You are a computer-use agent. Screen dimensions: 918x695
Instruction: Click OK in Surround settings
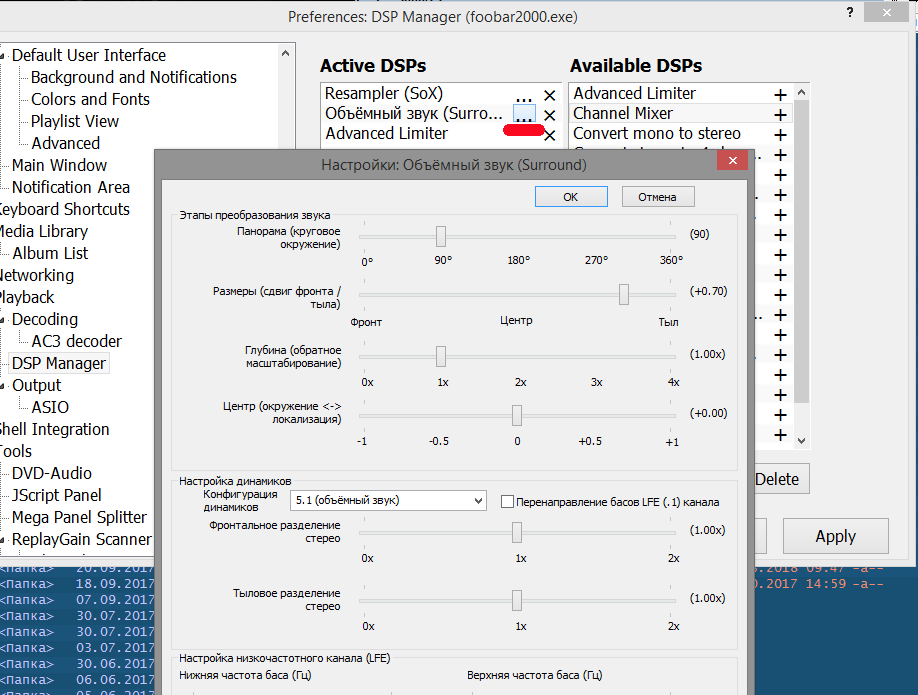point(570,197)
